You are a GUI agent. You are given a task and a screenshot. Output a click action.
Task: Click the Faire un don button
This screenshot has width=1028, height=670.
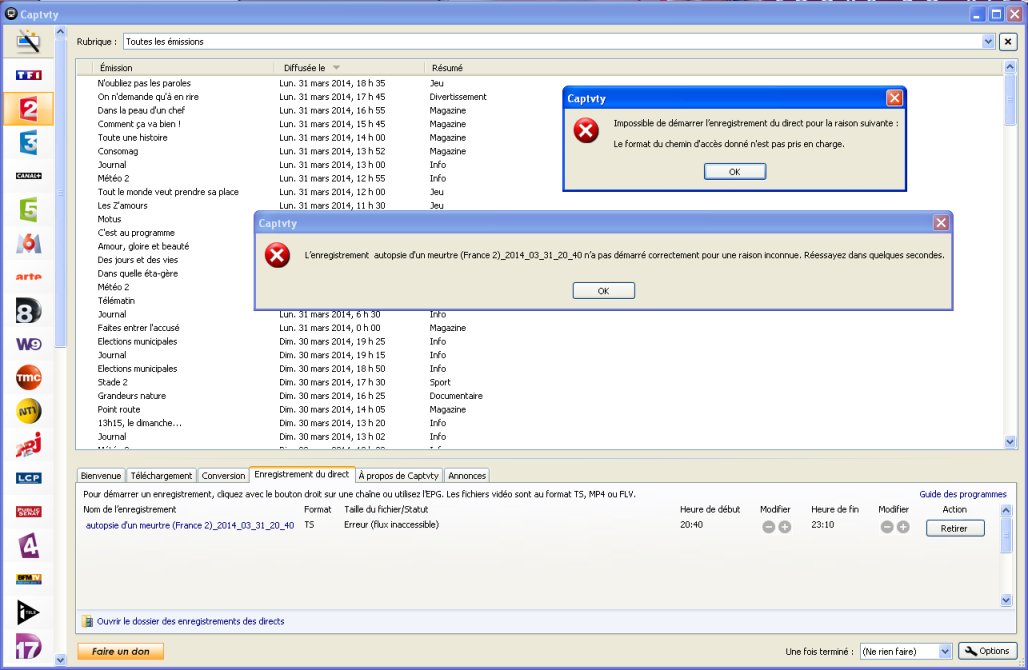(x=120, y=651)
